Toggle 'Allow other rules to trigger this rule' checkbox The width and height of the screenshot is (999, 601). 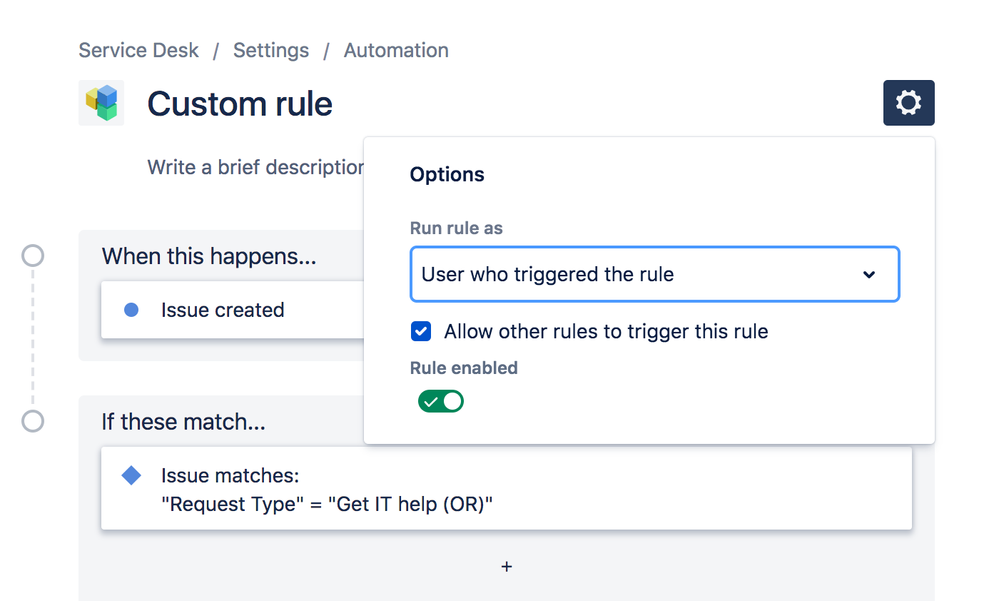pyautogui.click(x=421, y=331)
